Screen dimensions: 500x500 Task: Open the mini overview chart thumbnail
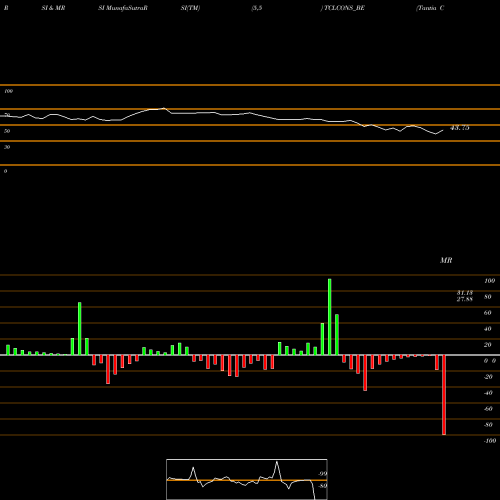[x=247, y=479]
